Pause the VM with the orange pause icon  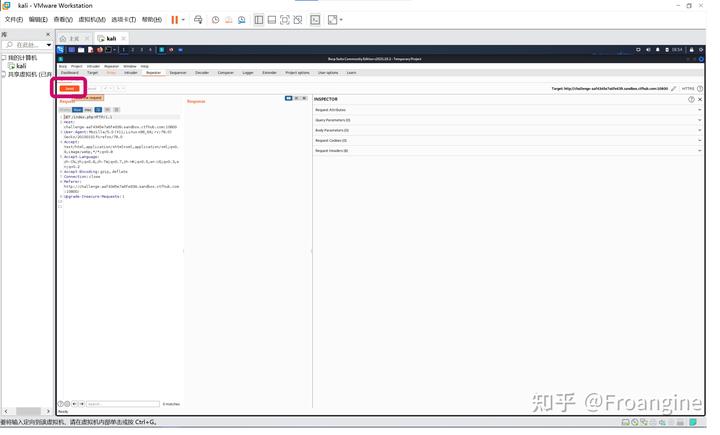point(174,20)
